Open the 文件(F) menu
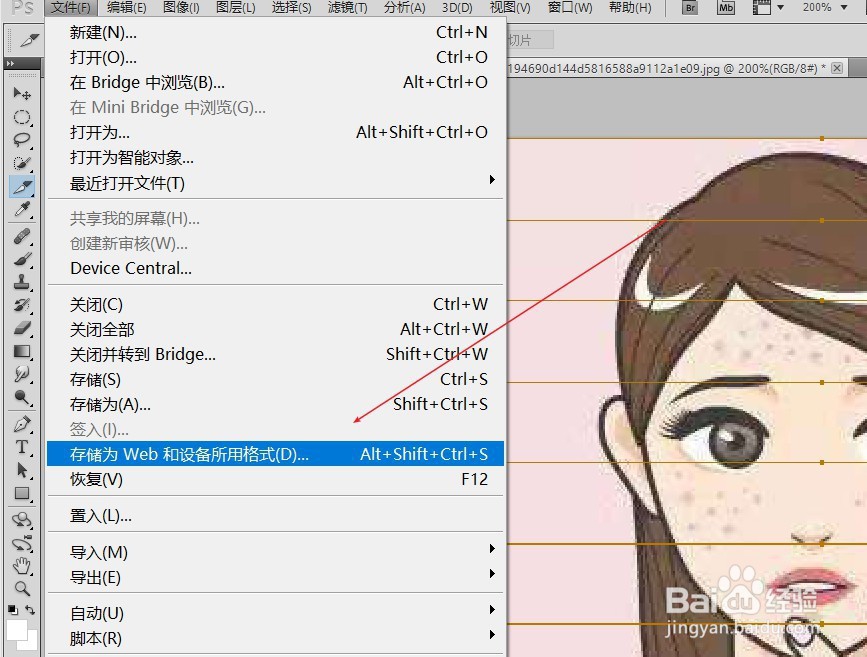 click(71, 8)
